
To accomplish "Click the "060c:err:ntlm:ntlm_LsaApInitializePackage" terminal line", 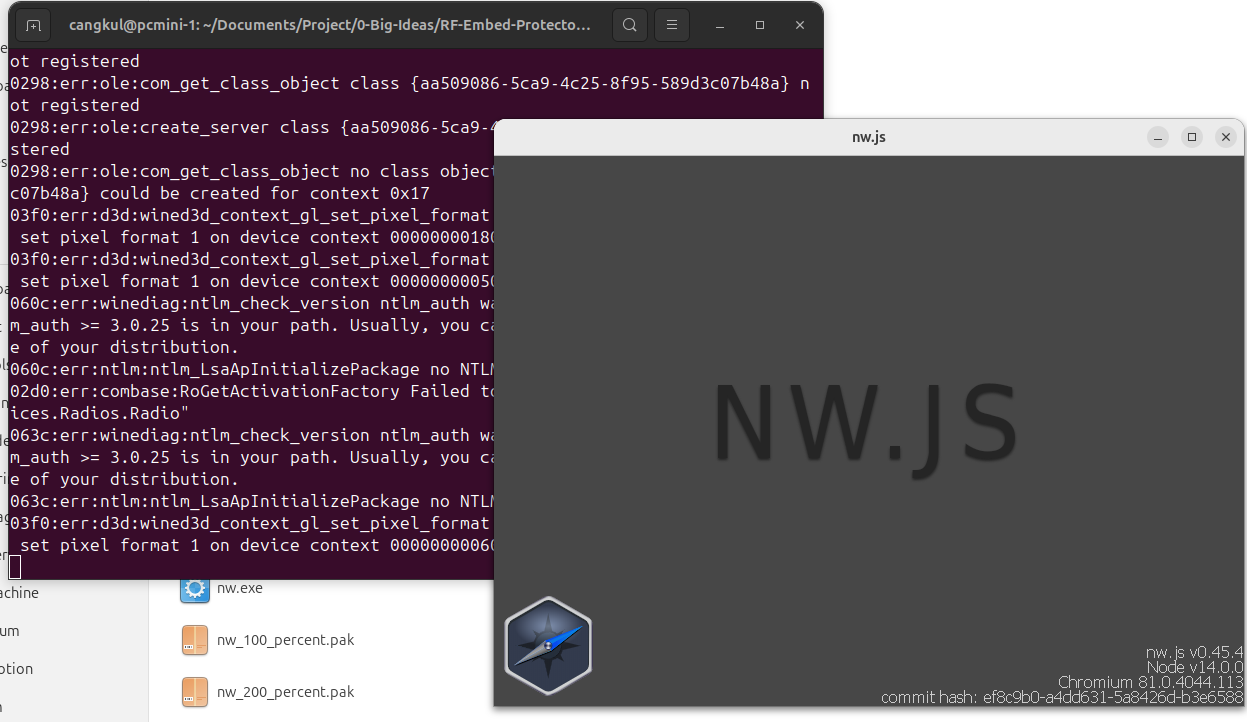I will [x=252, y=369].
